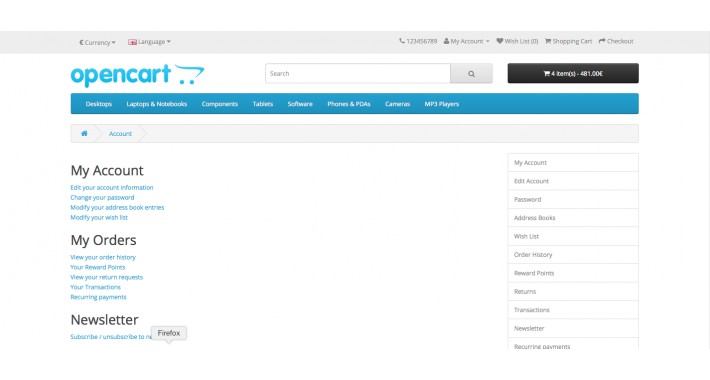Screen dimensions: 710x380
Task: Open View your order history link
Action: point(103,257)
